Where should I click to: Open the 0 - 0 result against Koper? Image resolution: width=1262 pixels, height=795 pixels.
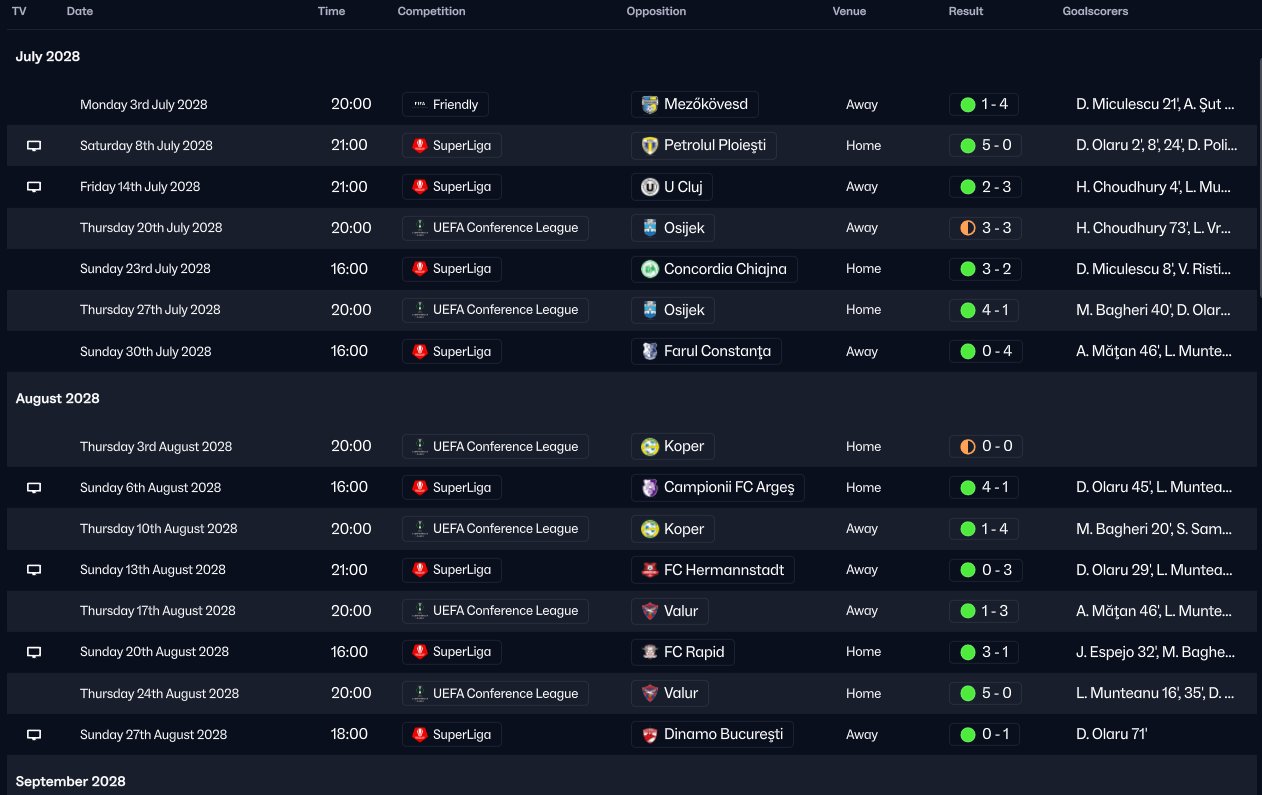(x=984, y=447)
